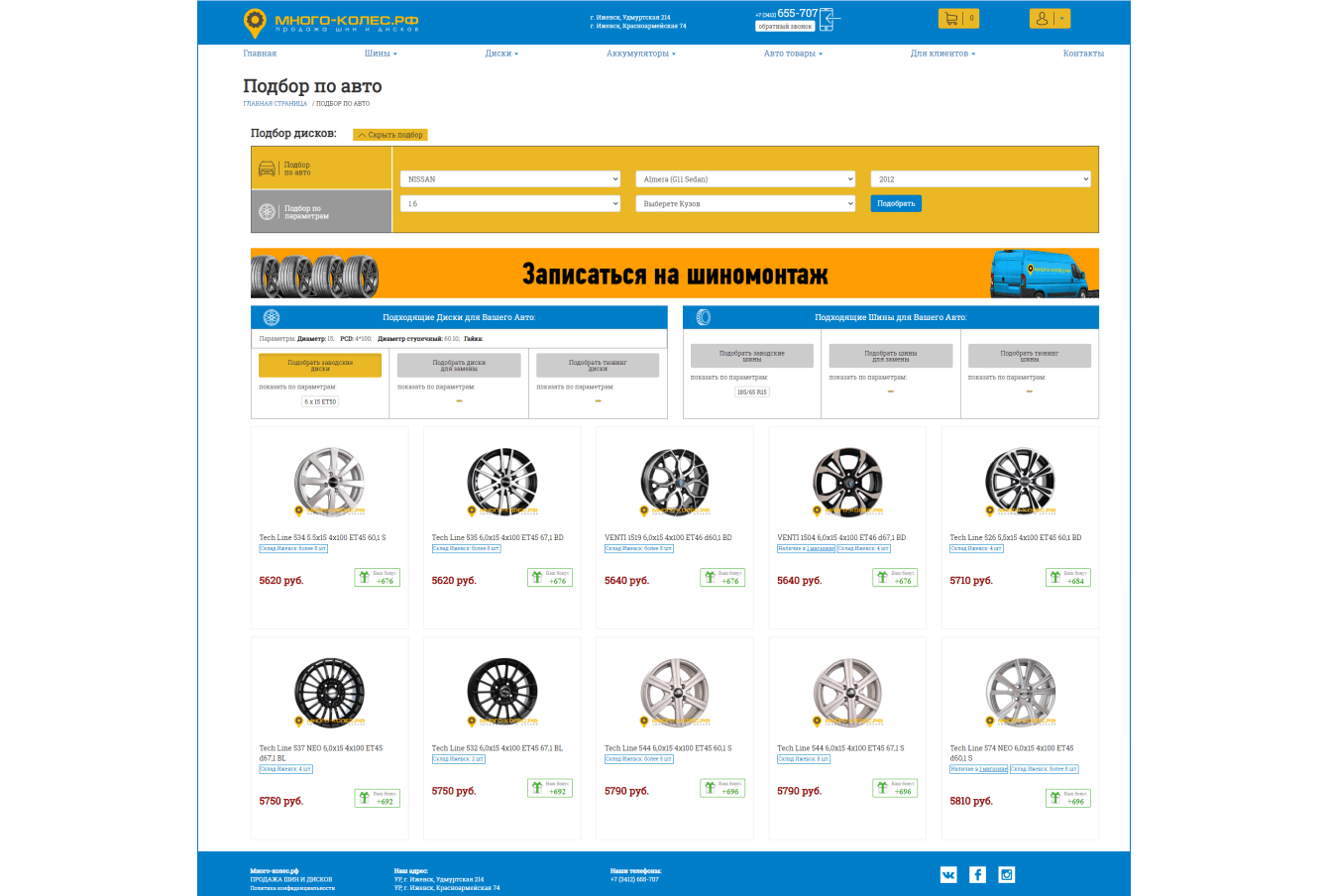This screenshot has width=1328, height=896.
Task: Open the VK social page icon
Action: click(948, 874)
